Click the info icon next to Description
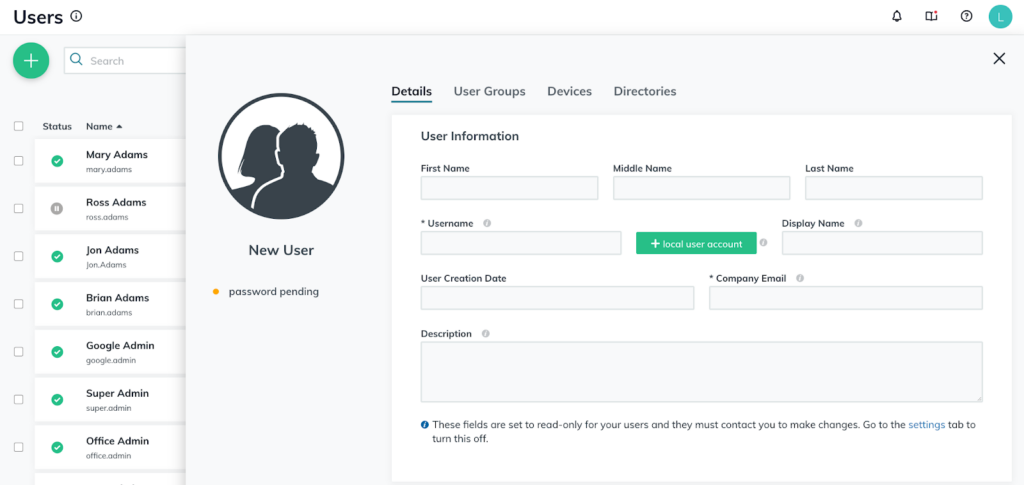Screen dimensions: 1024x485 [485, 334]
